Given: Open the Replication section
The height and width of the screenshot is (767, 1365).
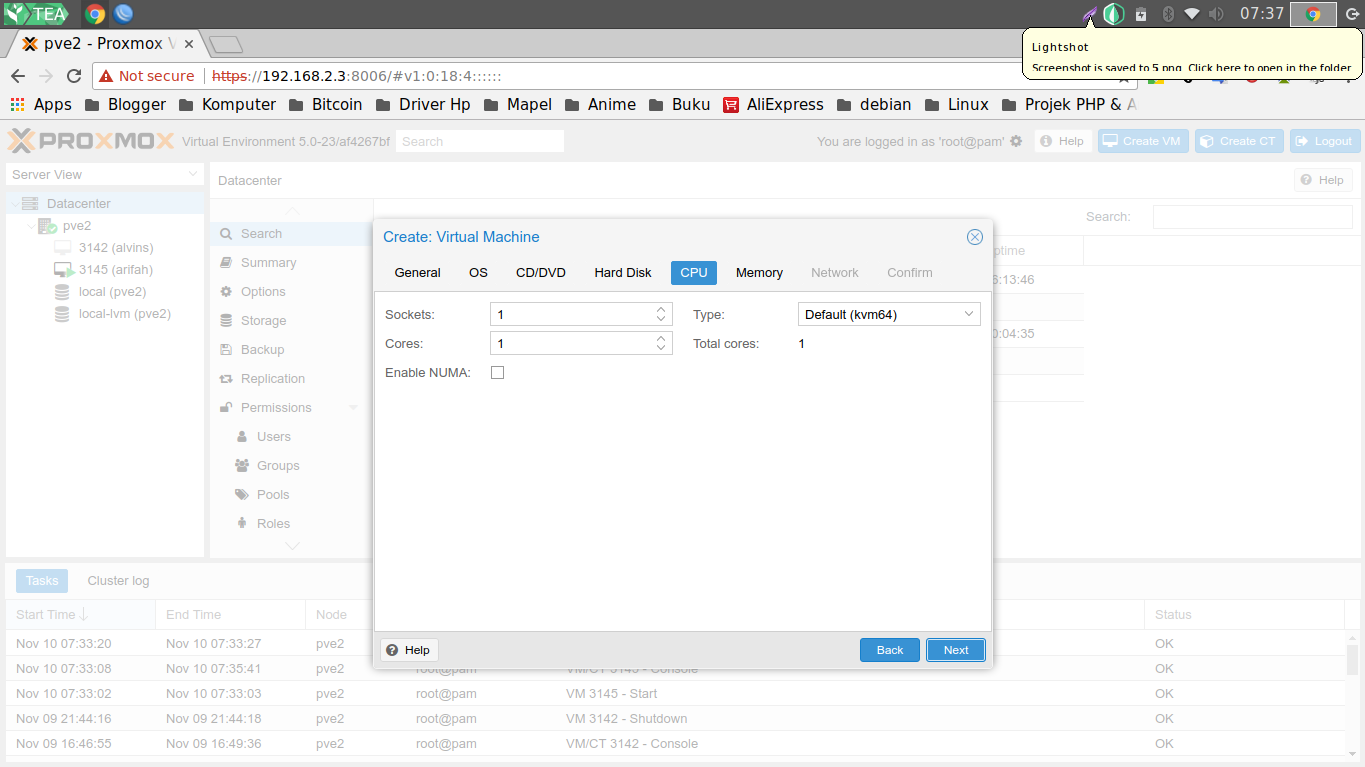Looking at the screenshot, I should [x=290, y=378].
